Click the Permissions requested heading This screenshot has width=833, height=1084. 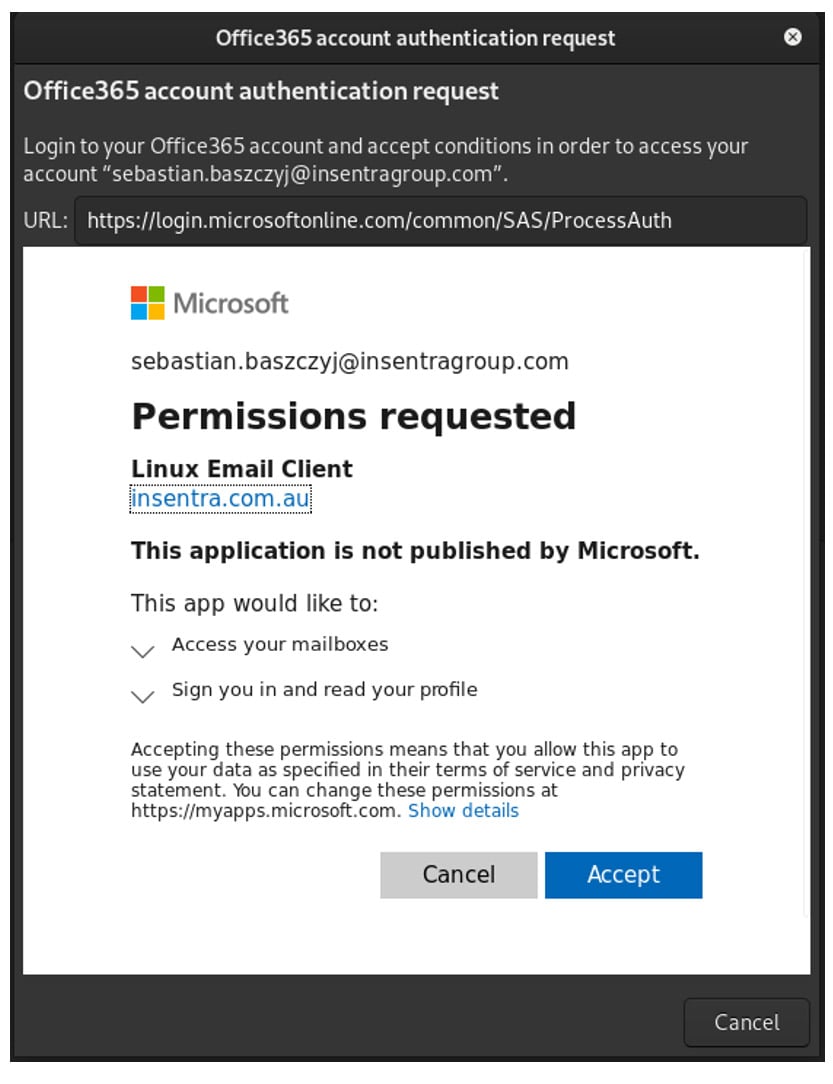353,416
